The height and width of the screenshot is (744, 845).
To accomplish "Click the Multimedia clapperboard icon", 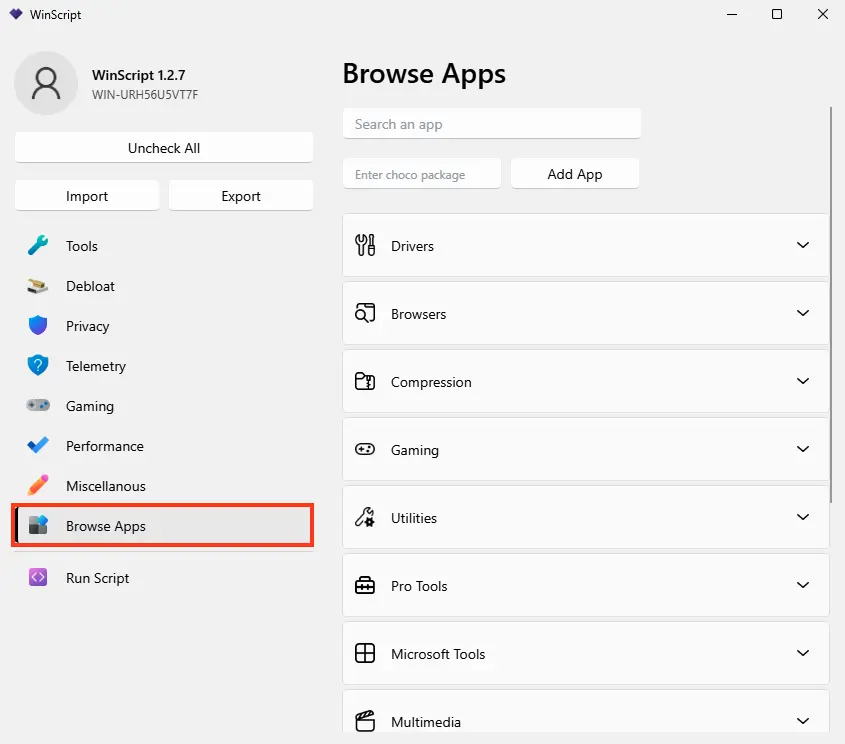I will point(365,721).
